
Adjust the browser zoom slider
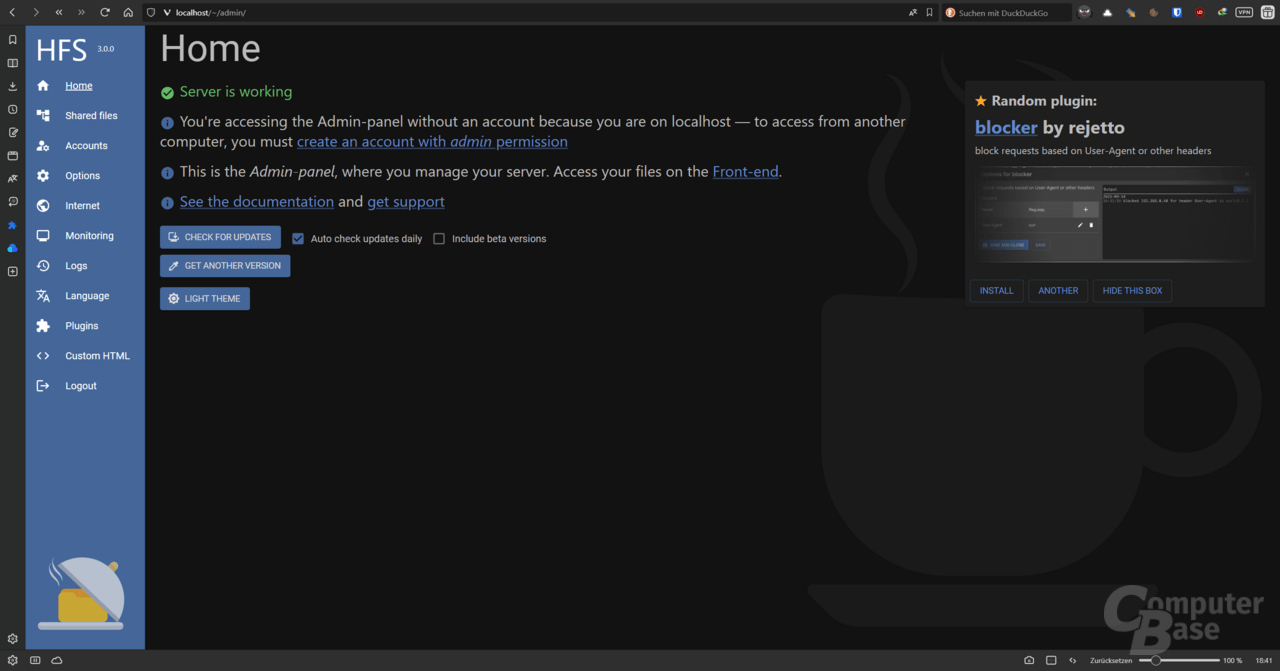1156,660
